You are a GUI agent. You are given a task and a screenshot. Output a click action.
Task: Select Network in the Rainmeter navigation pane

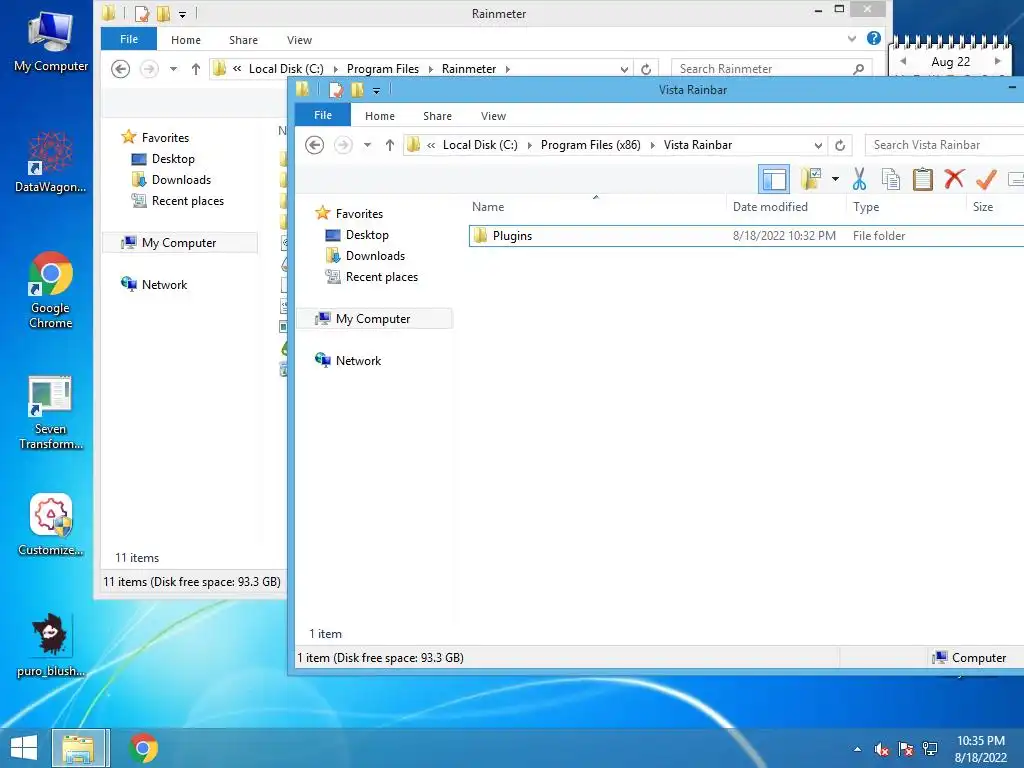click(x=164, y=285)
